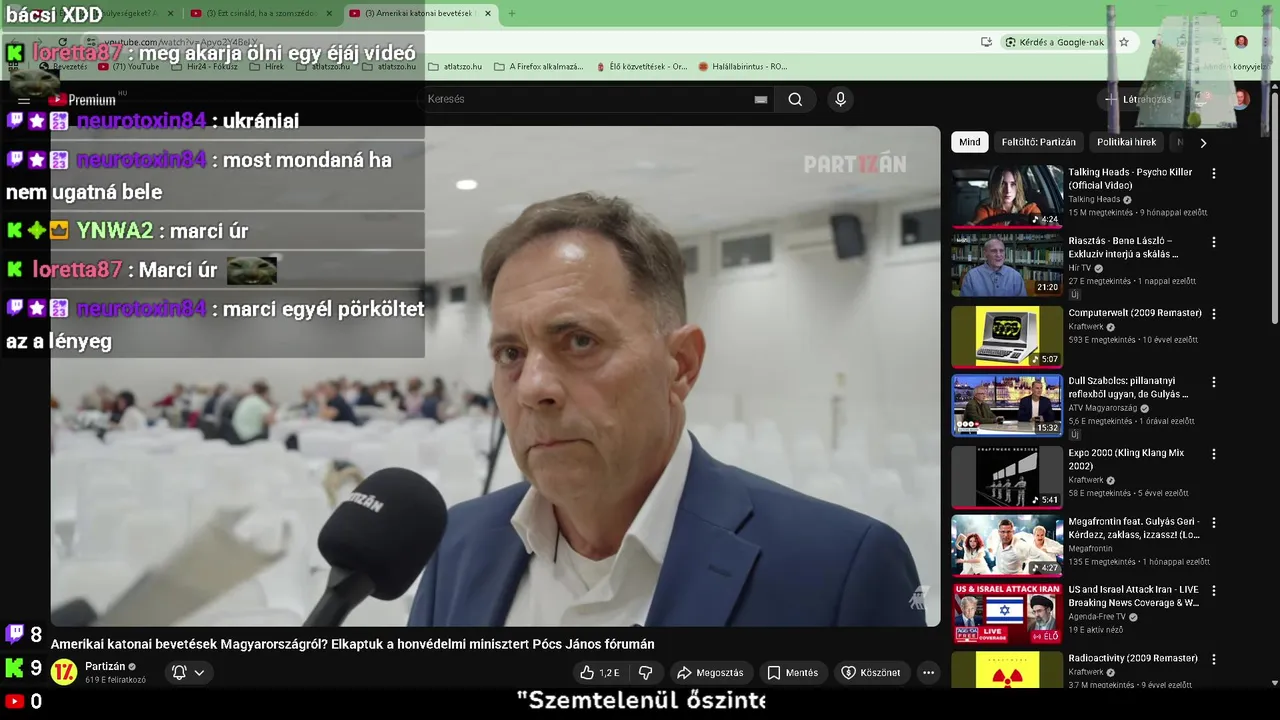The width and height of the screenshot is (1280, 720).
Task: Close the Amerikai katonai bevetések tab
Action: (x=488, y=13)
